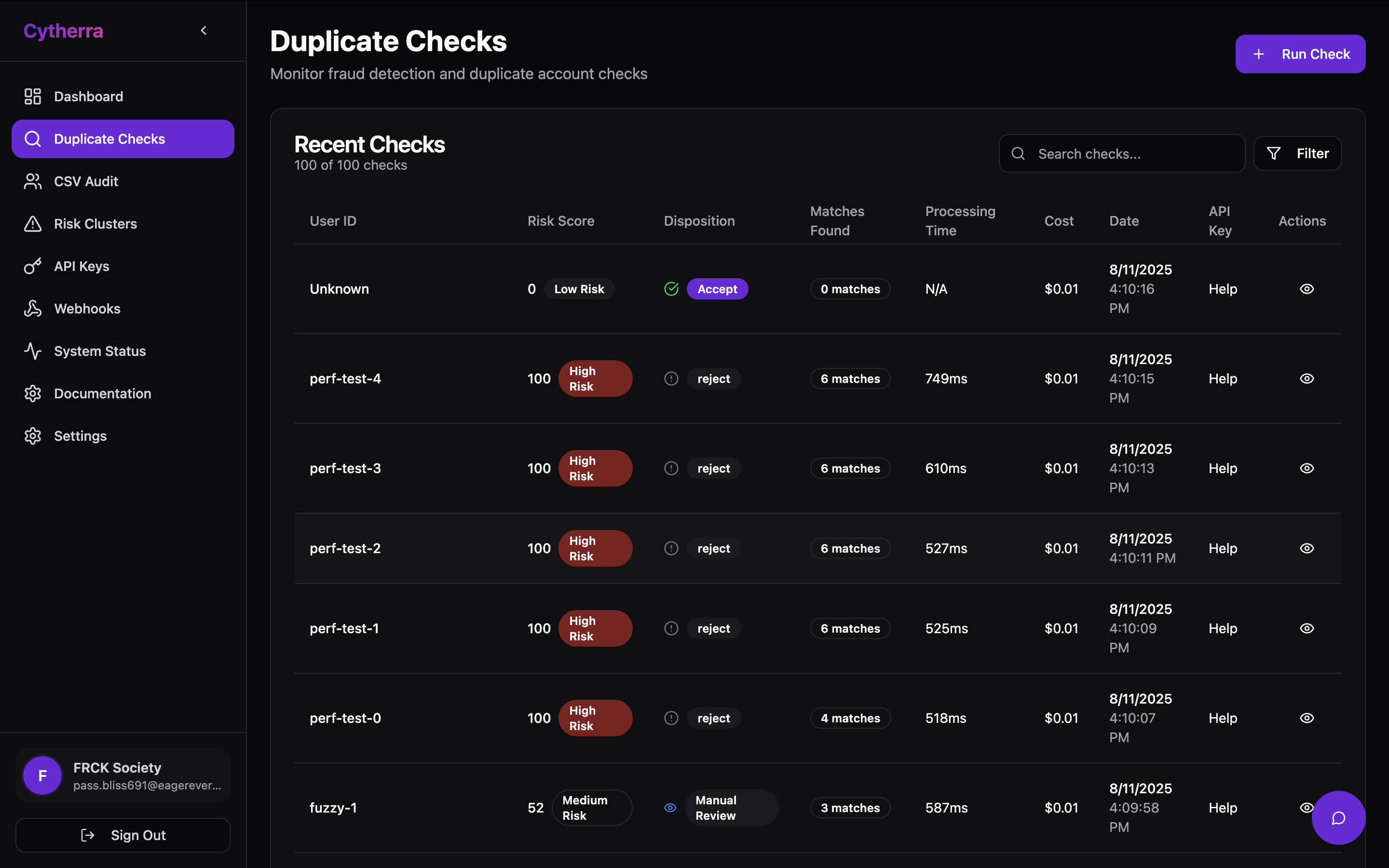
Task: Focus the Search checks input field
Action: [x=1121, y=154]
